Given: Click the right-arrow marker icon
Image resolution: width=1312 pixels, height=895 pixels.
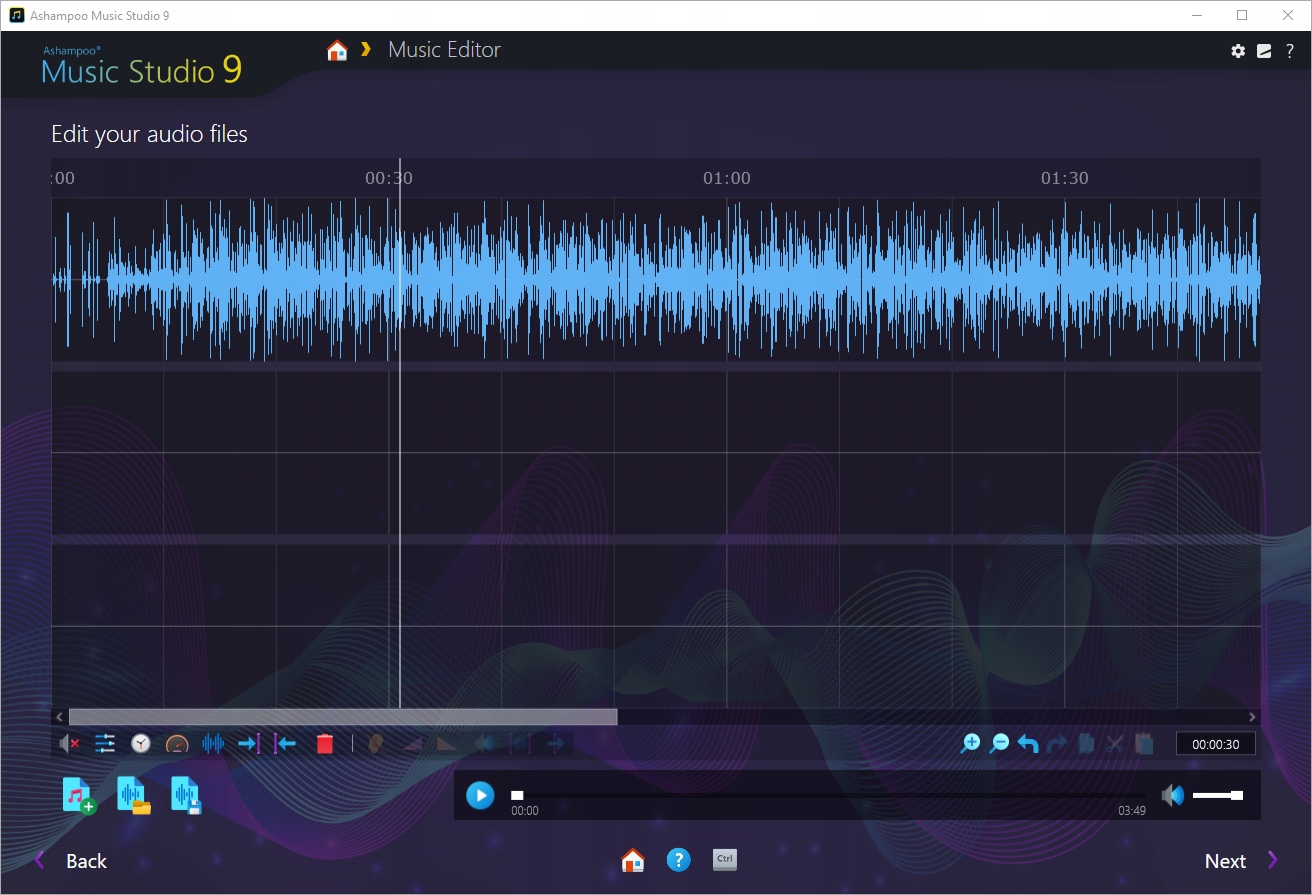Looking at the screenshot, I should 249,744.
